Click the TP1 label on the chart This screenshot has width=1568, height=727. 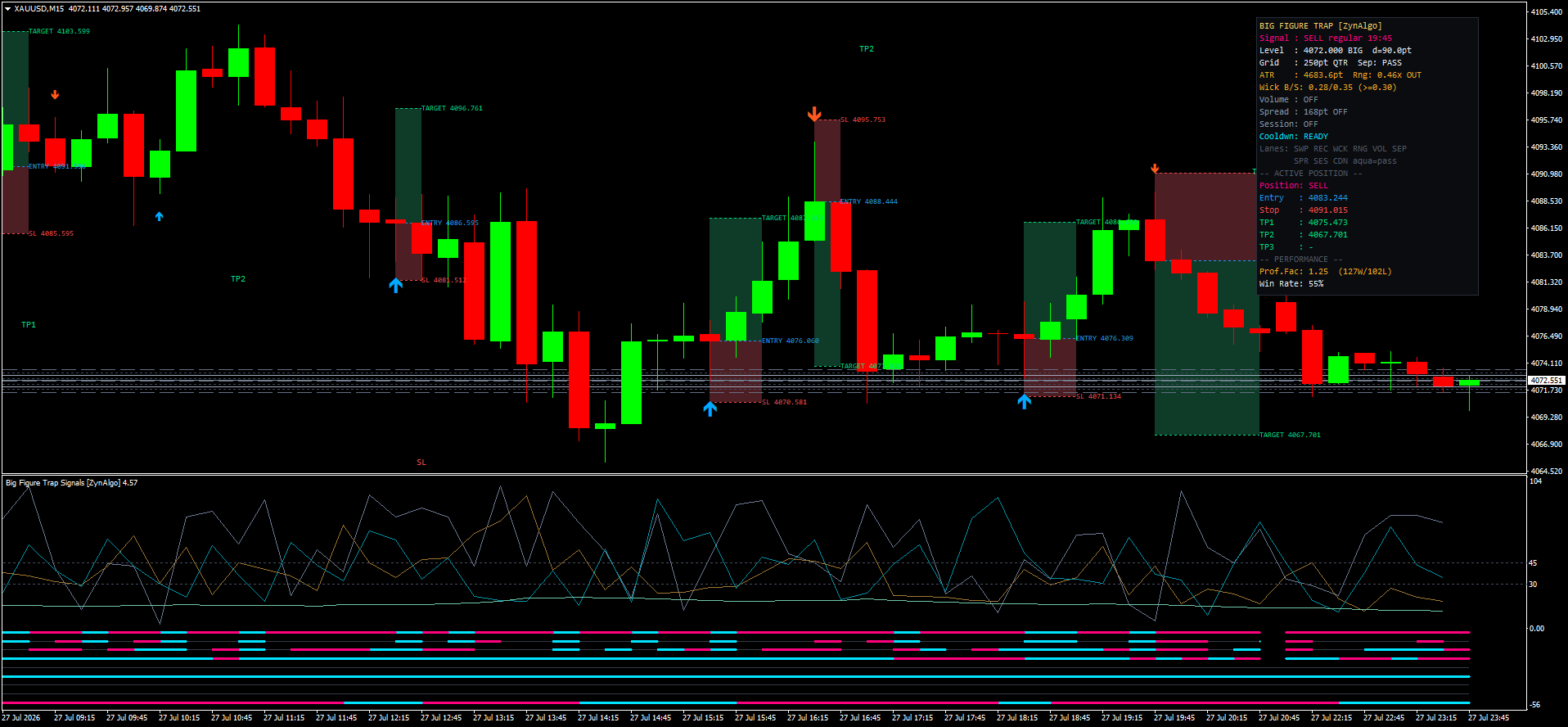(x=29, y=325)
